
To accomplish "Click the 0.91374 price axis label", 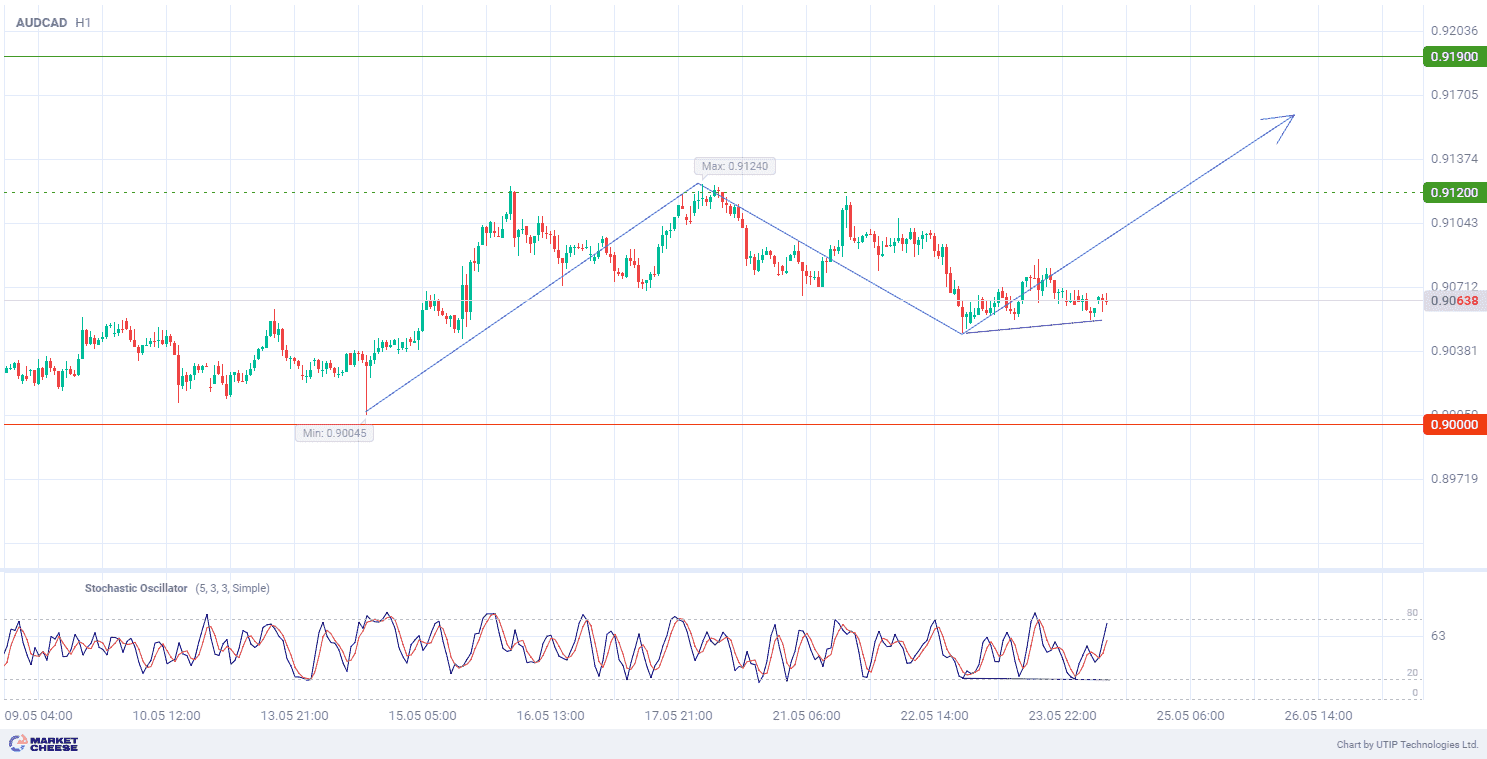I will 1454,159.
